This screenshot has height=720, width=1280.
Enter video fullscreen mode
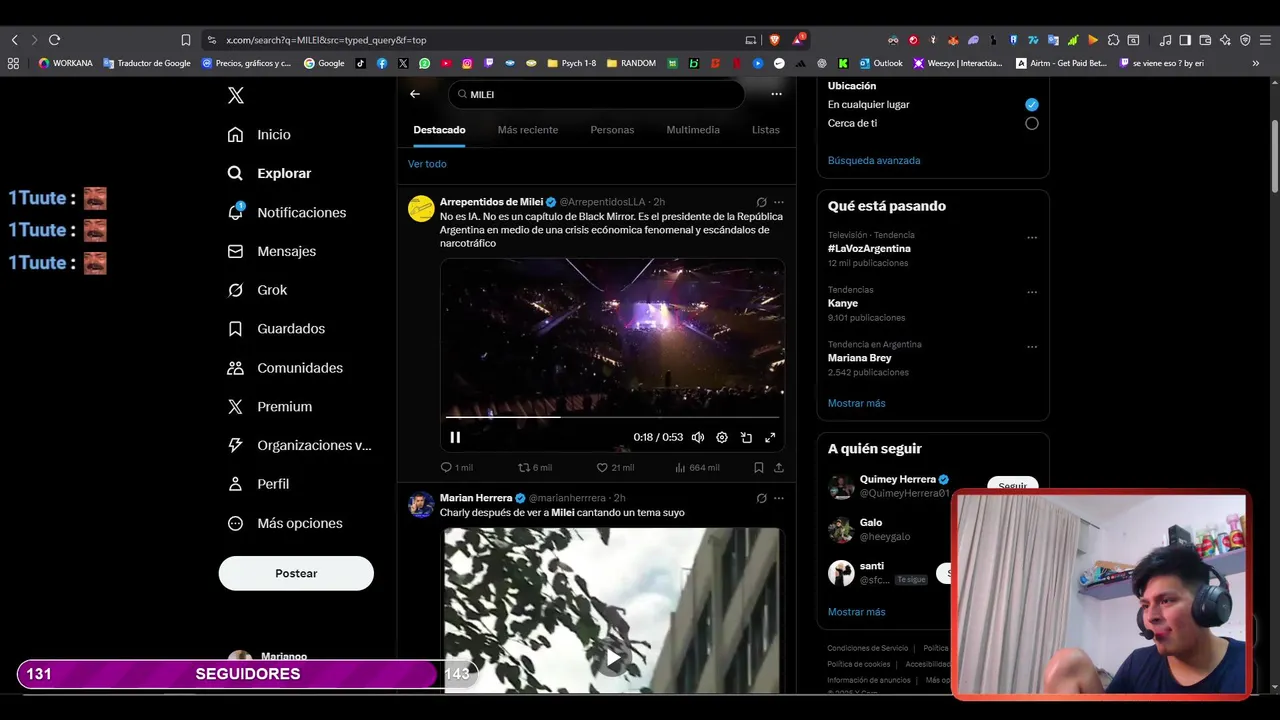770,437
